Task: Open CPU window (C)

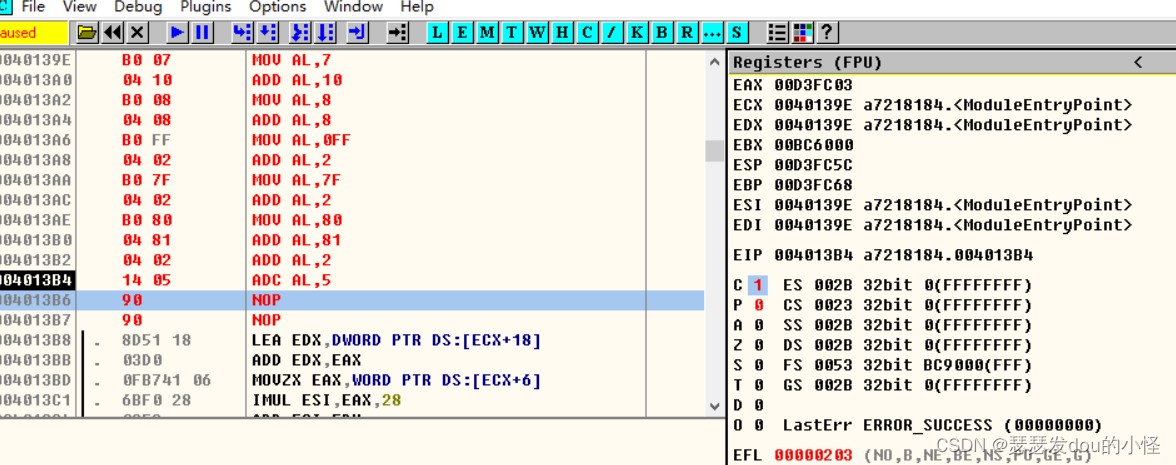Action: 586,32
